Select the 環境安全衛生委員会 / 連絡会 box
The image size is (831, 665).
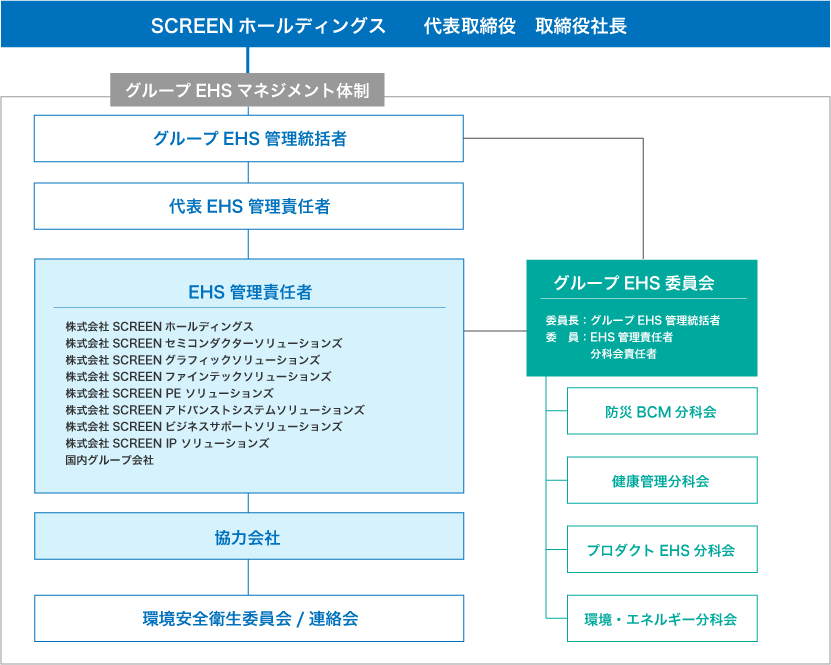point(249,618)
